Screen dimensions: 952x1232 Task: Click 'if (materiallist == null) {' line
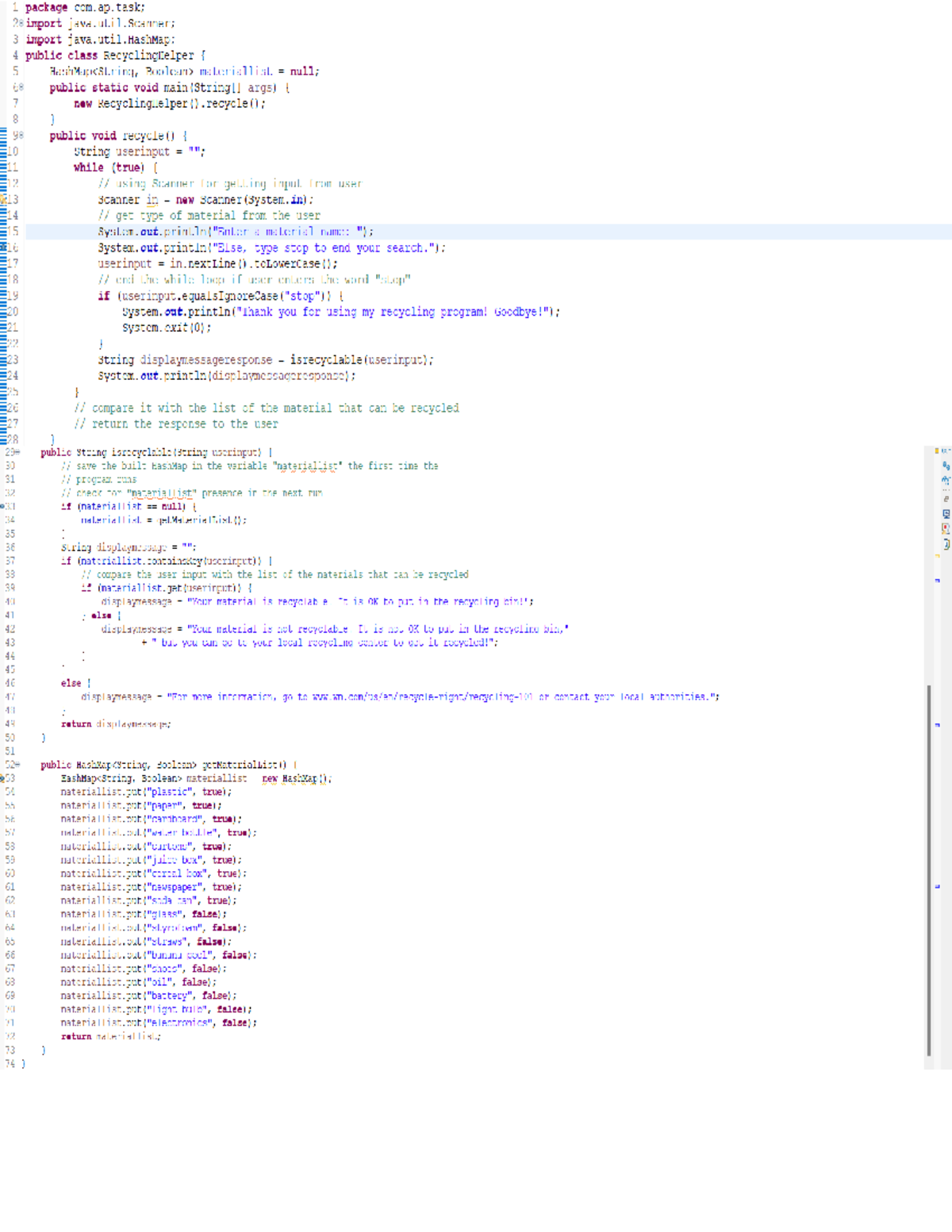coord(129,506)
